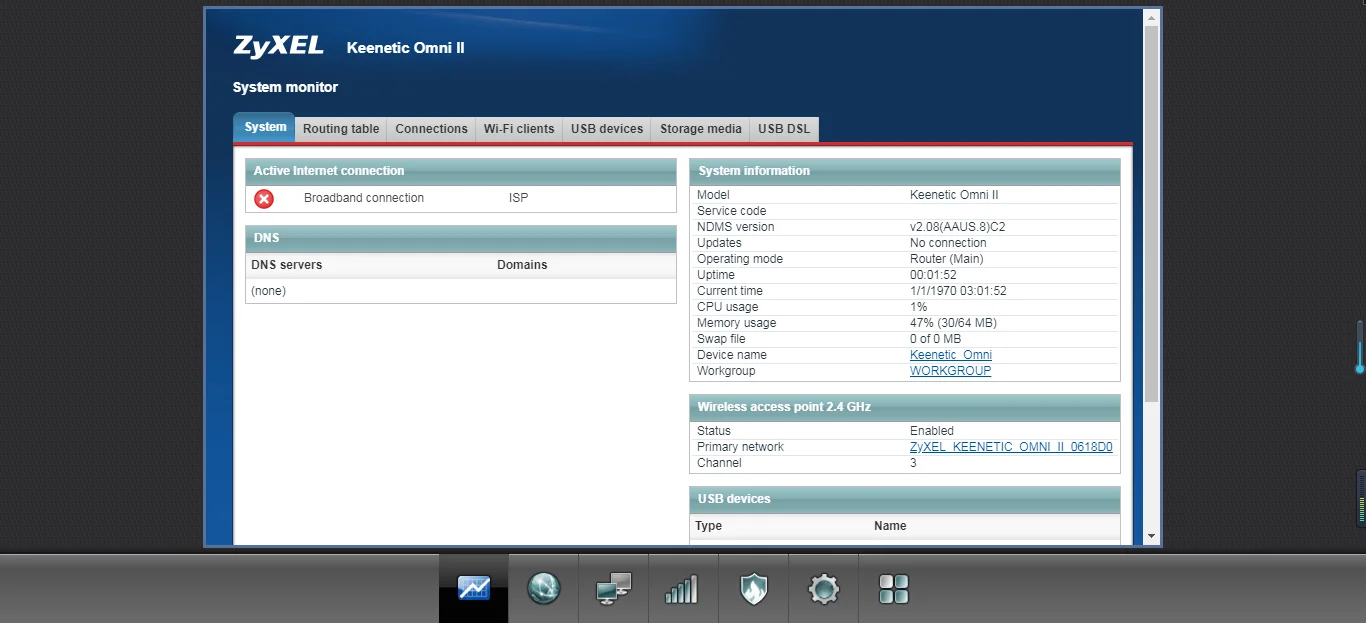Click the vertical scrollbar thumb
Image resolution: width=1366 pixels, height=623 pixels.
(1151, 214)
